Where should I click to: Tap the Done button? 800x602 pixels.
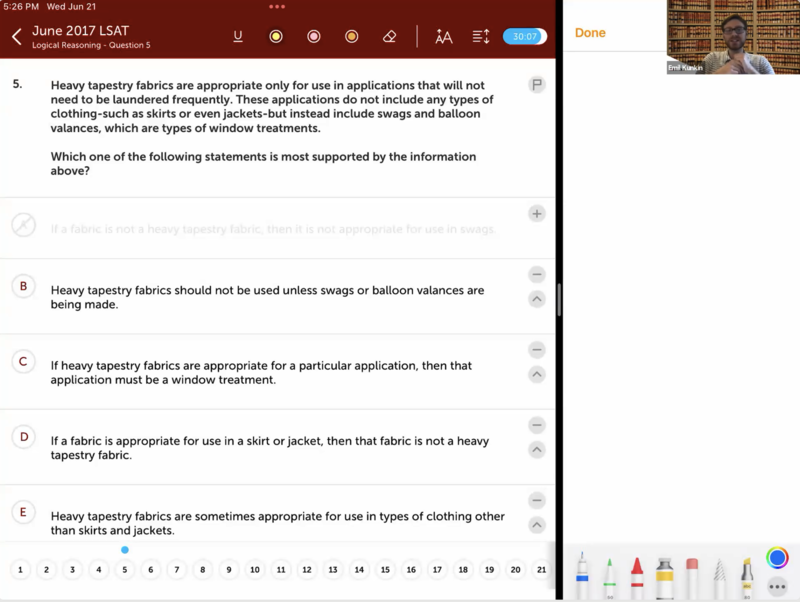point(590,33)
